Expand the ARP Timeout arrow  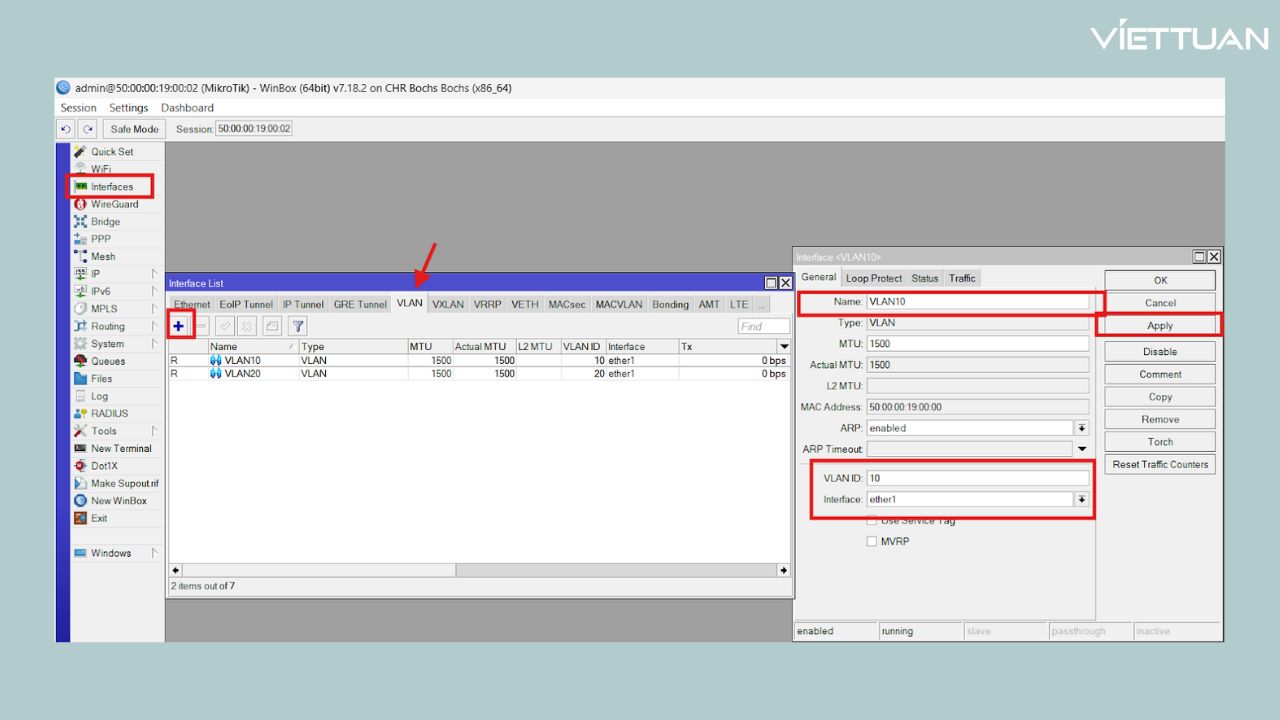coord(1081,449)
